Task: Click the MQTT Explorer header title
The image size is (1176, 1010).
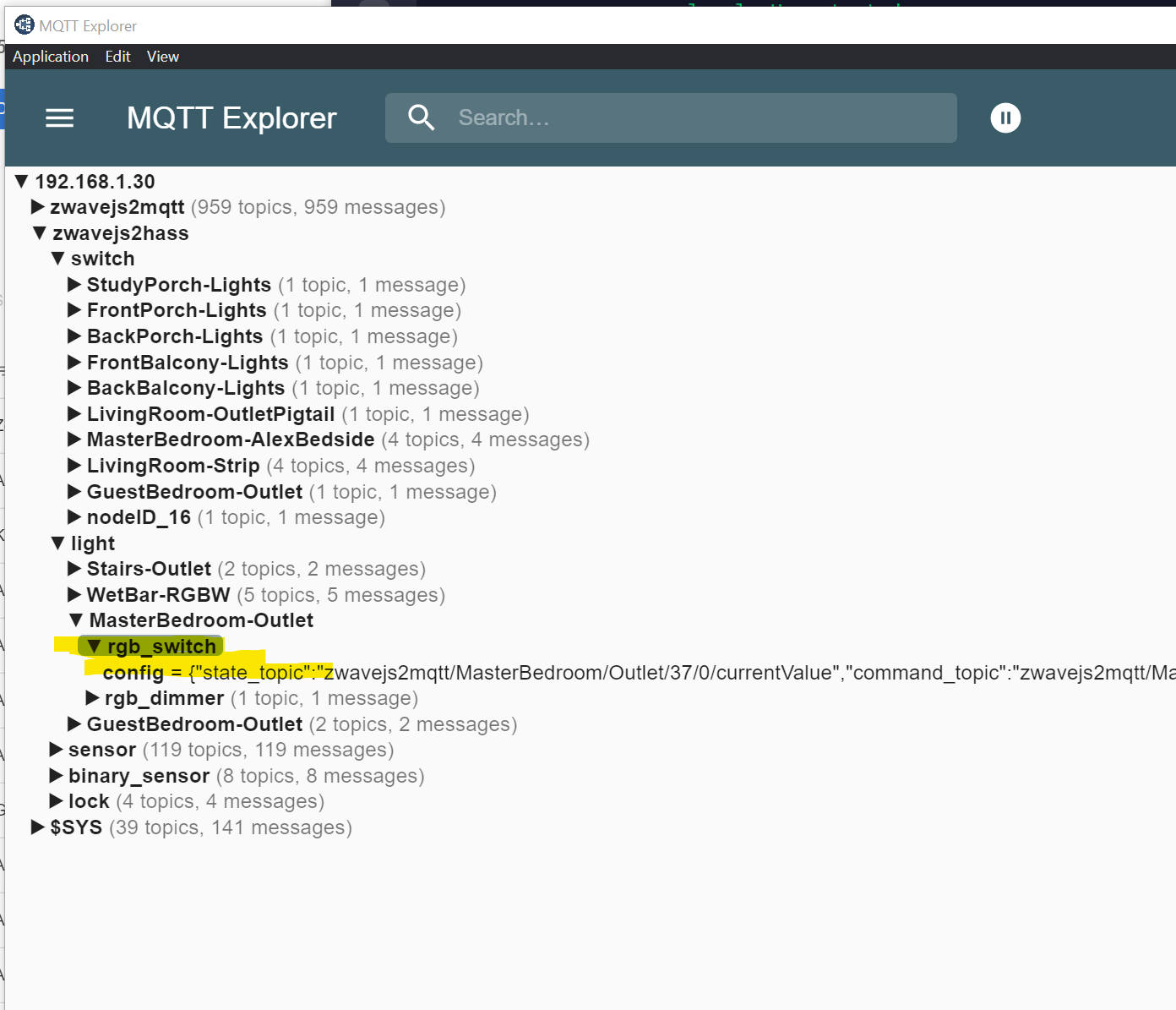Action: click(x=231, y=118)
